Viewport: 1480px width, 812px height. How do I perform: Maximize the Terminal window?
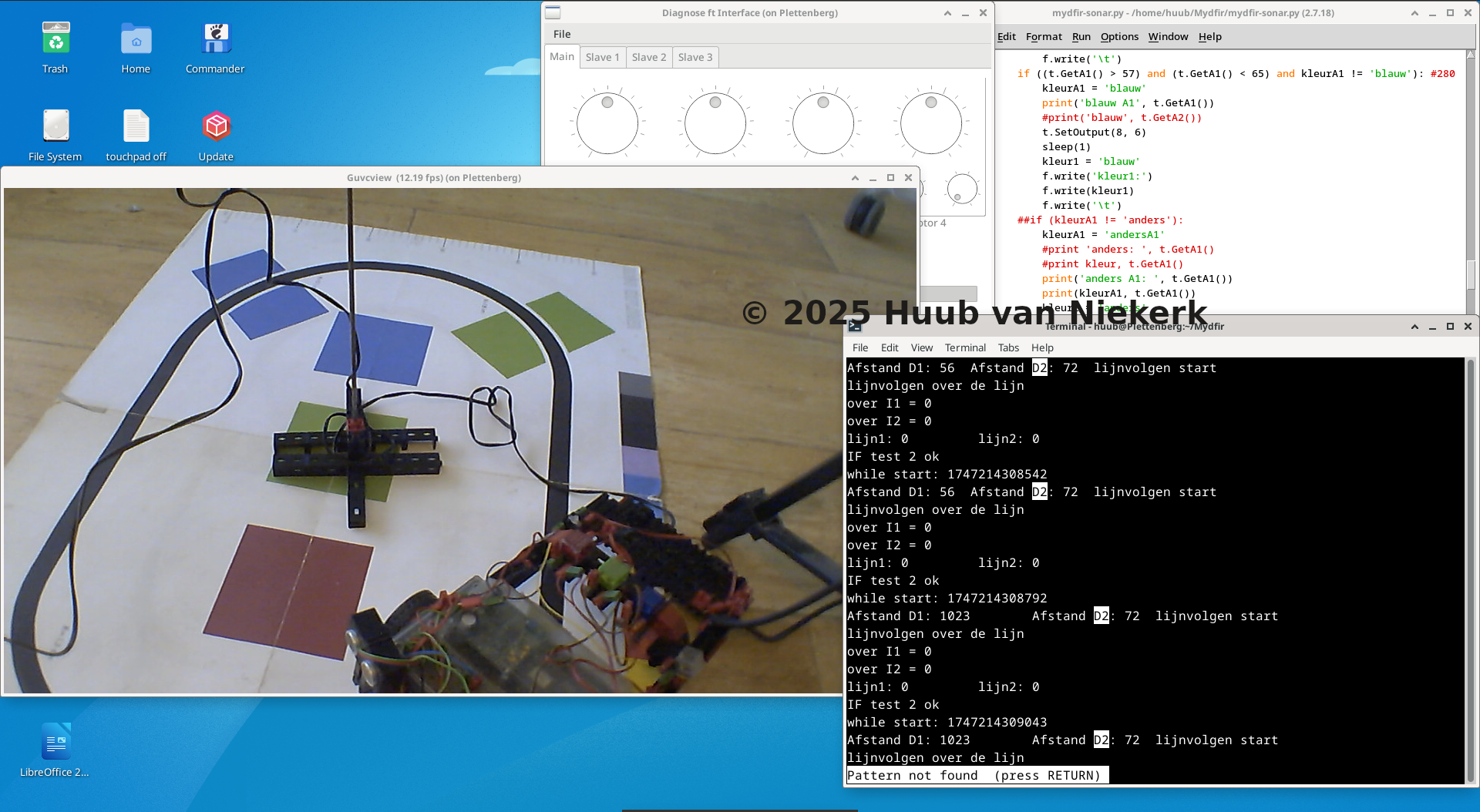click(x=1450, y=327)
